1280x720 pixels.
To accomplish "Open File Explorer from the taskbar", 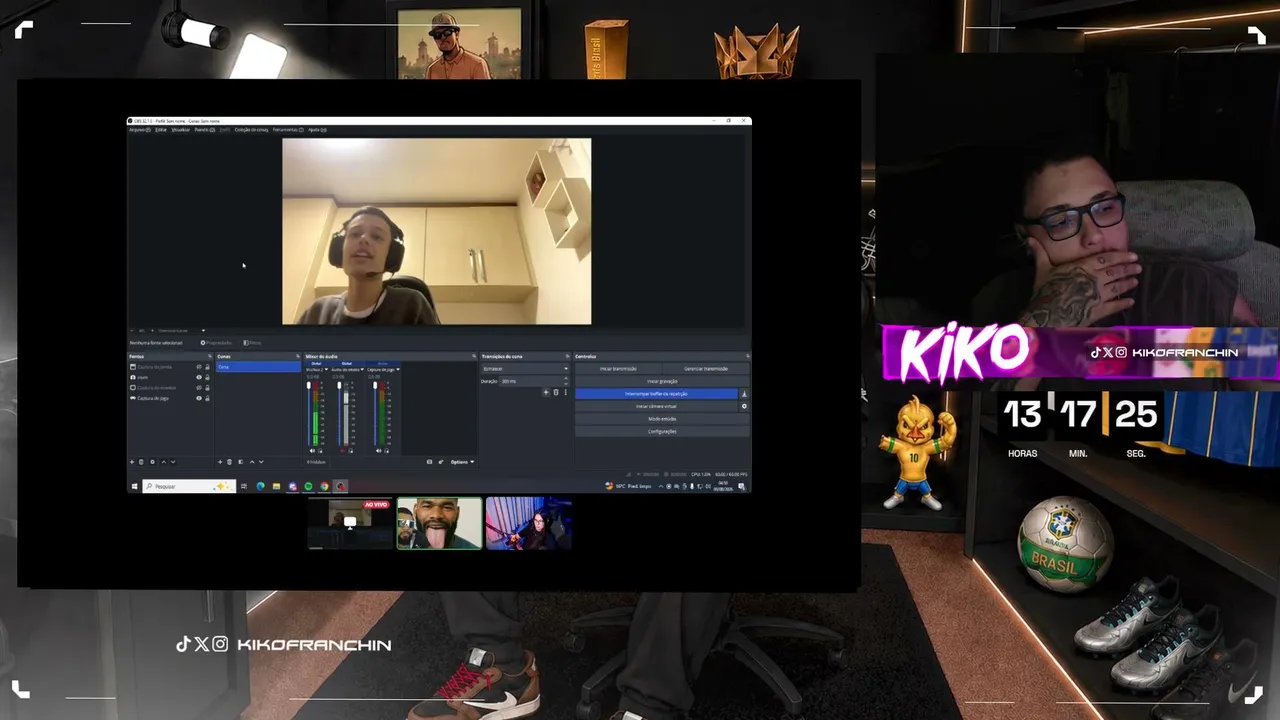I will tap(276, 486).
